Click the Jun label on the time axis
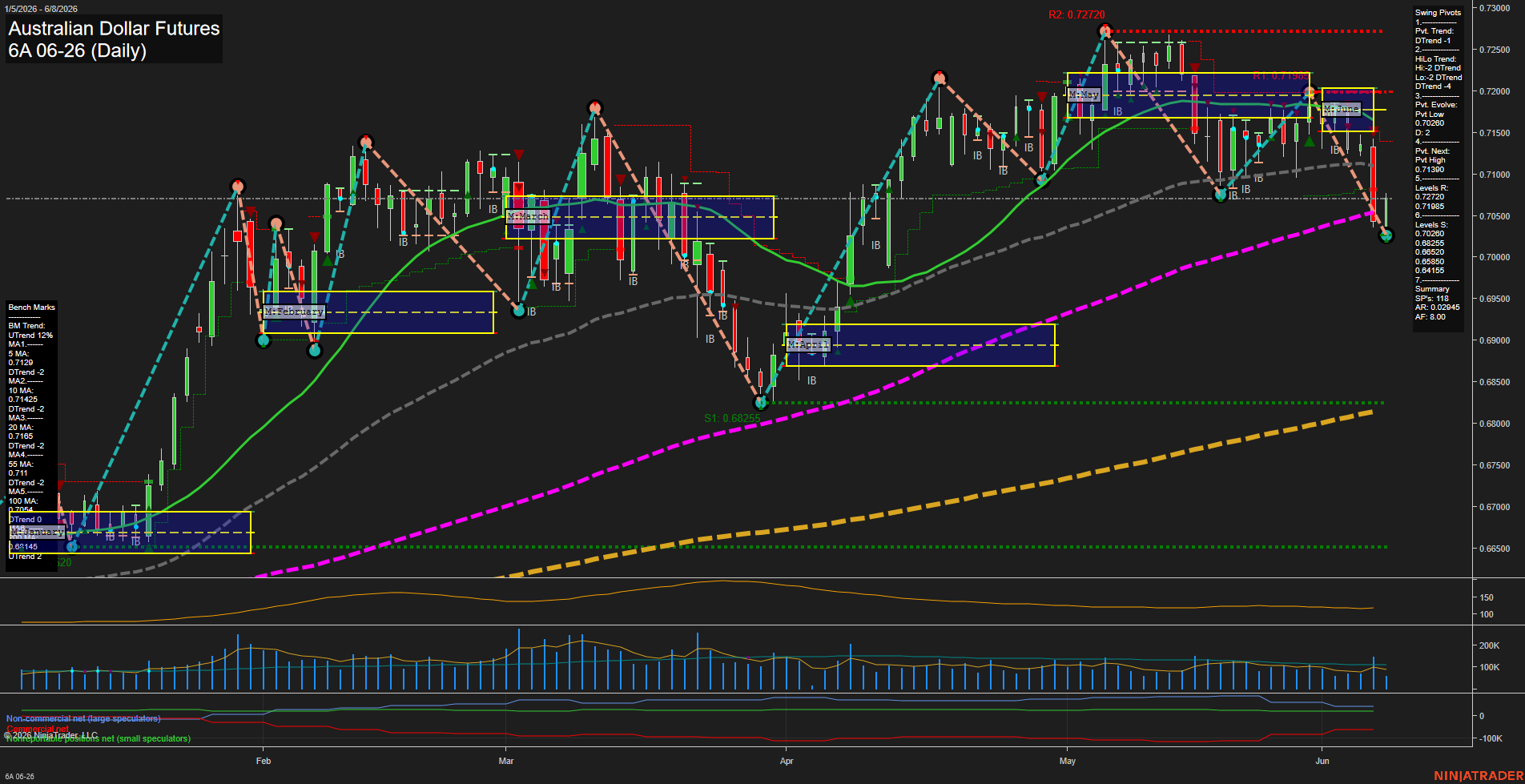This screenshot has height=784, width=1525. pyautogui.click(x=1322, y=761)
